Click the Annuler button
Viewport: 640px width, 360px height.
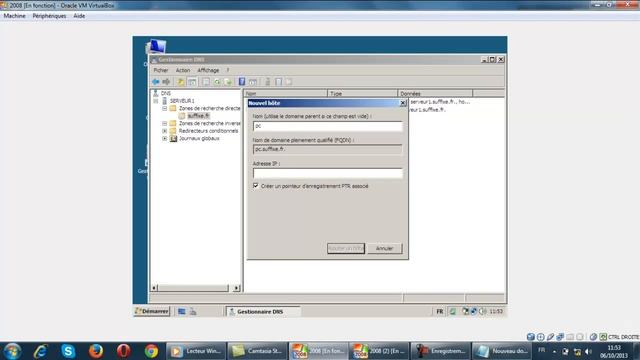pos(384,248)
